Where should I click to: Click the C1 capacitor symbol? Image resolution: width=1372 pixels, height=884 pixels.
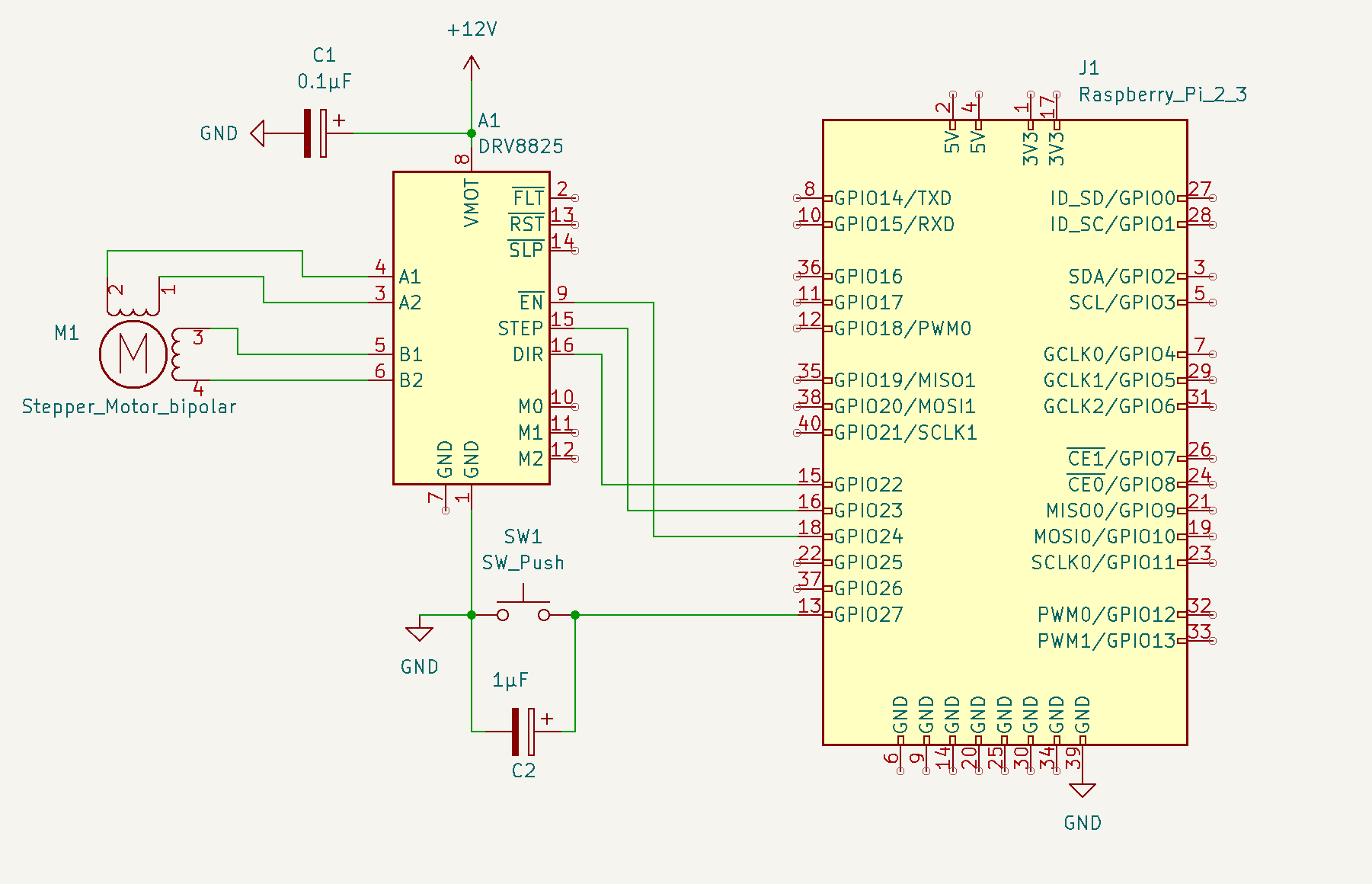coord(315,133)
